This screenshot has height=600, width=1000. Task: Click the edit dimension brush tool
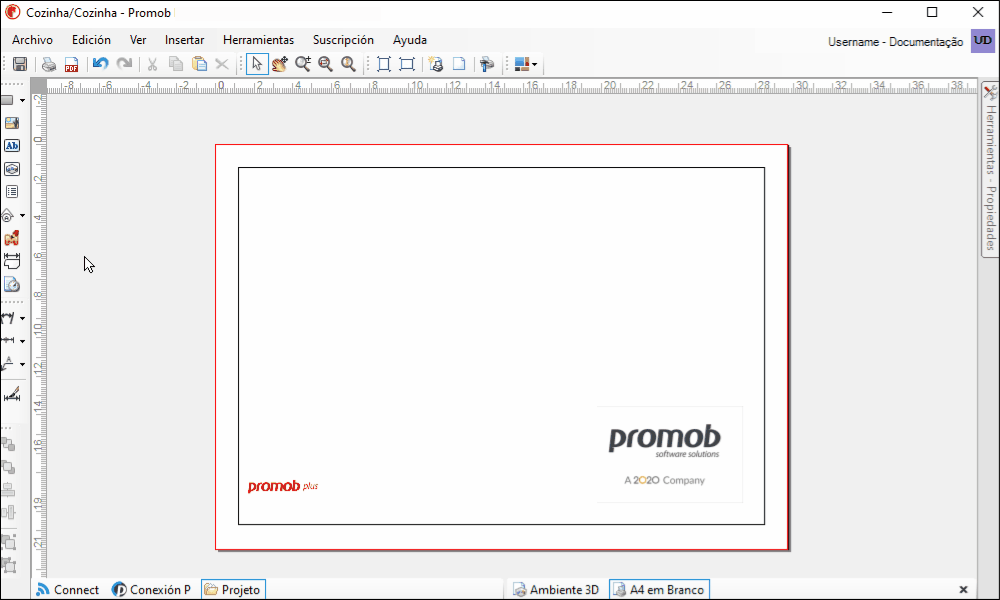click(x=11, y=395)
